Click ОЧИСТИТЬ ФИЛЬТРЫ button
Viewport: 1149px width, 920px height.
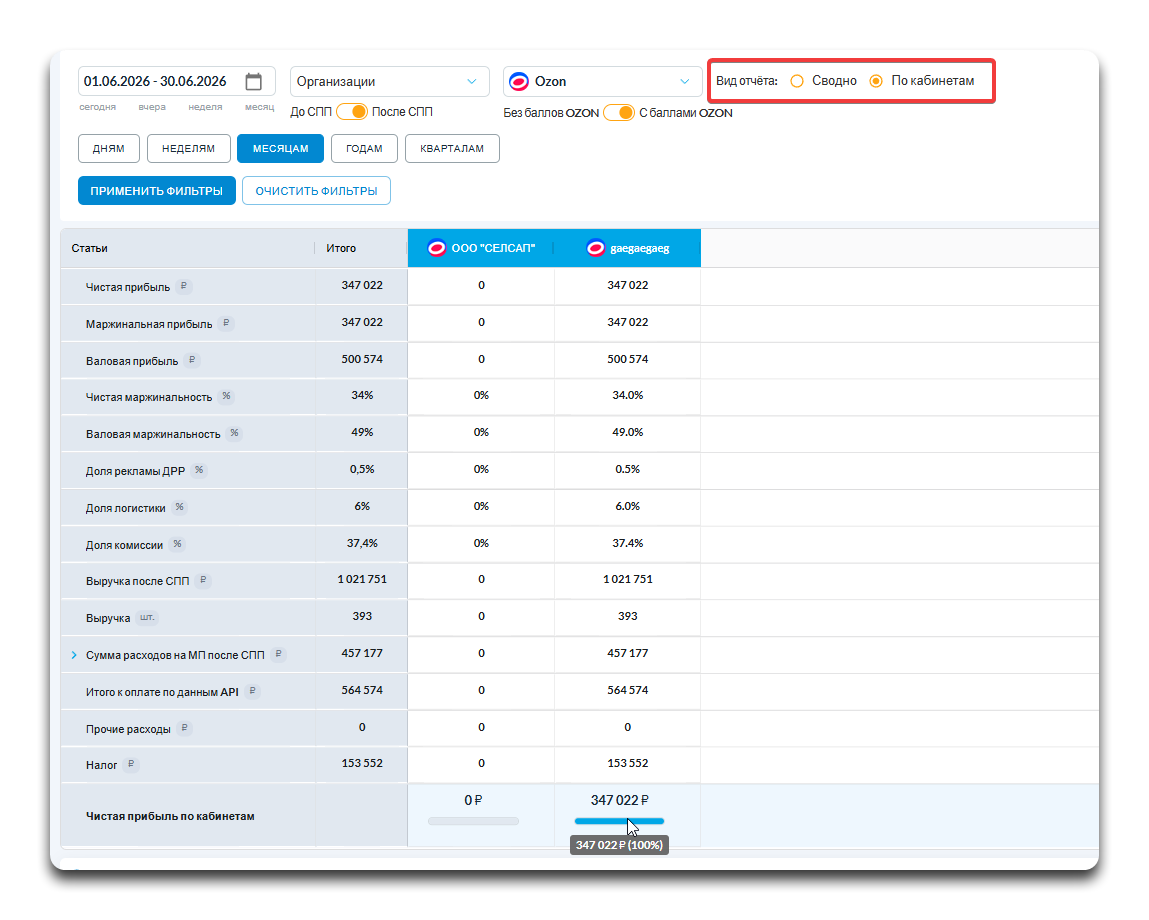317,191
